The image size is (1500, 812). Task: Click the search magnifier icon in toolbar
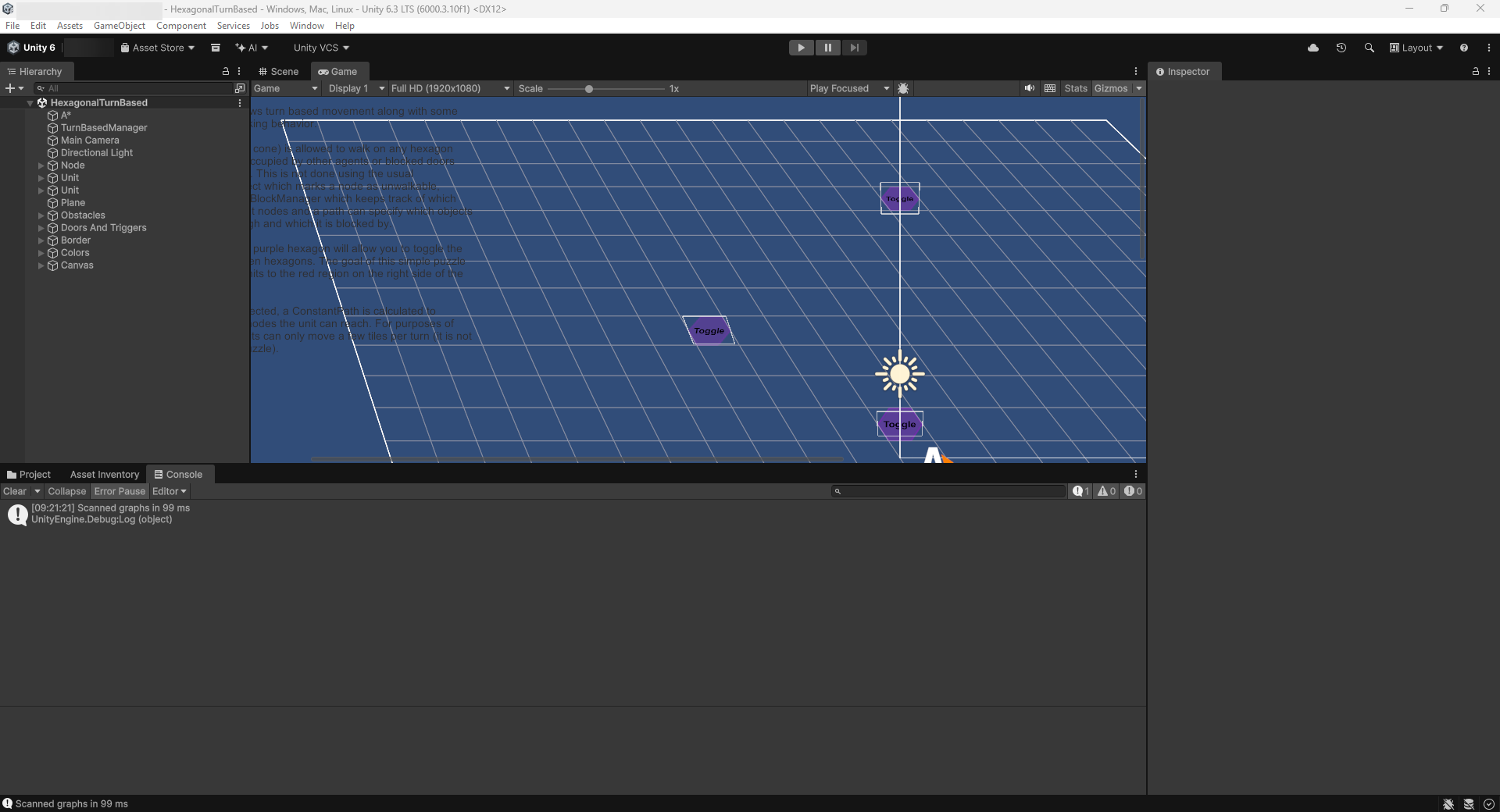1369,48
